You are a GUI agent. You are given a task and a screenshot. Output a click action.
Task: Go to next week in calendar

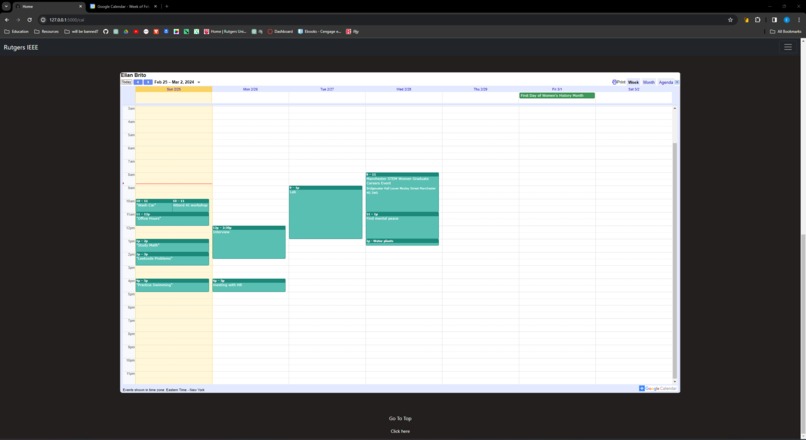[x=148, y=82]
